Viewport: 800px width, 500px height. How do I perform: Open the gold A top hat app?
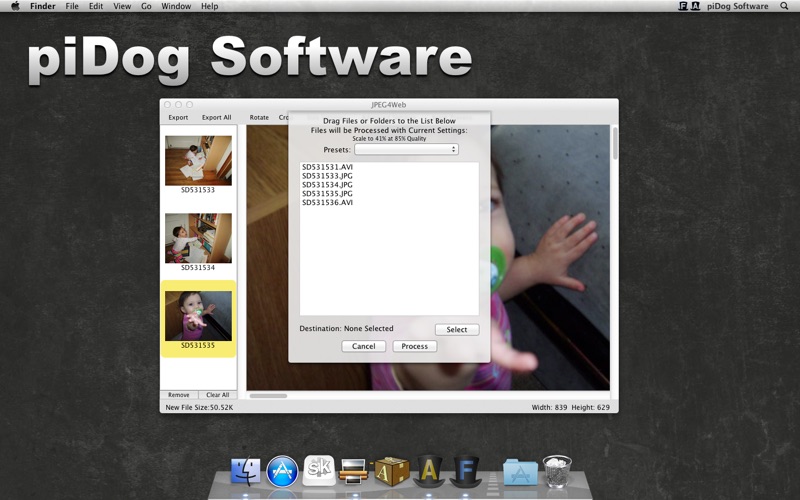(428, 470)
